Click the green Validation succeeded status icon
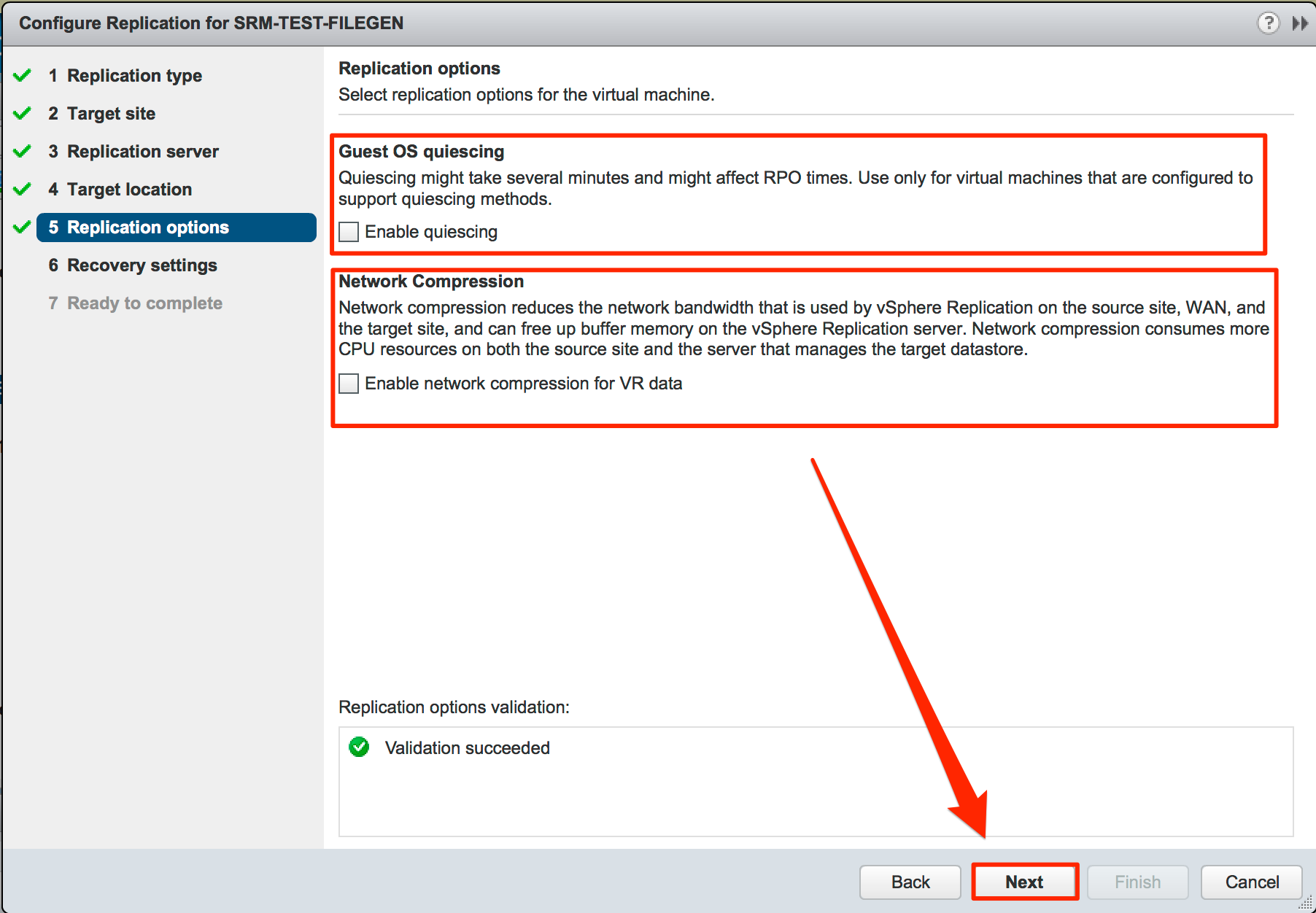The image size is (1316, 913). 358,747
